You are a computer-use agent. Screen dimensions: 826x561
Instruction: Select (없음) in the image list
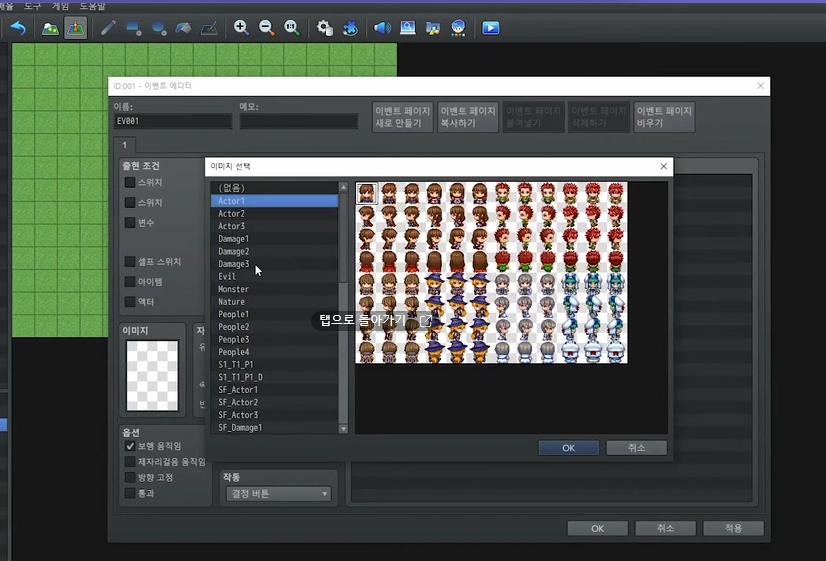(x=274, y=188)
